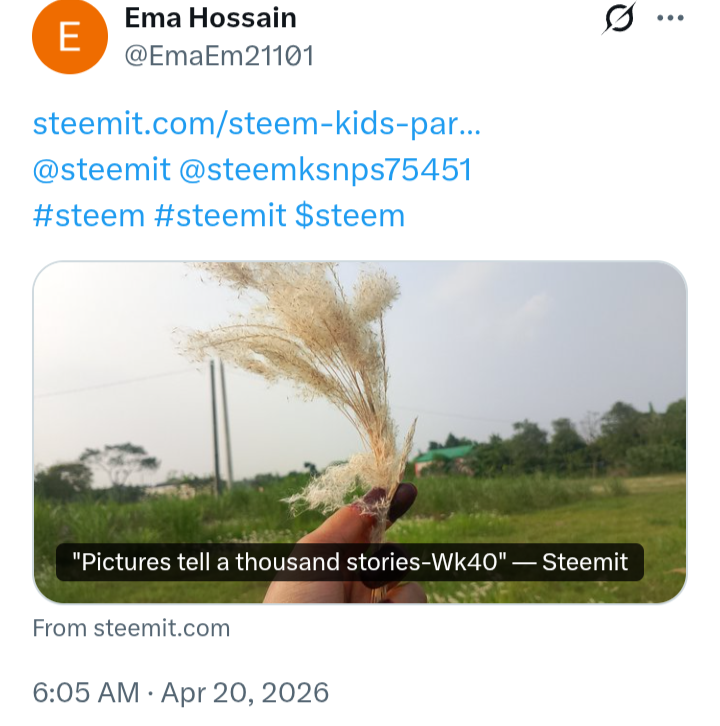Open the "Pictures tell a thousand stories-Wk40" caption
The image size is (720, 726).
pos(350,562)
